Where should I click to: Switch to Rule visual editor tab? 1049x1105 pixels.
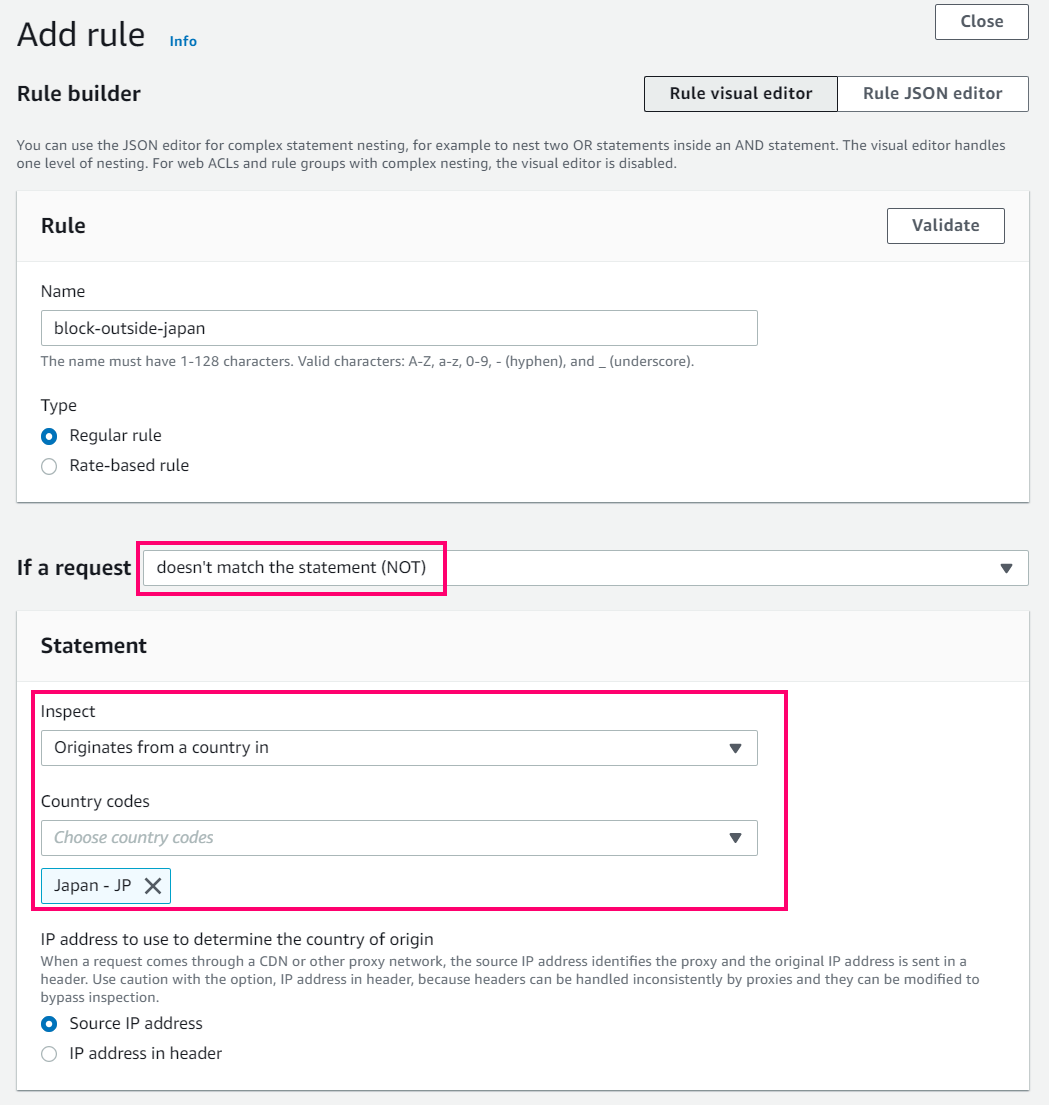[740, 94]
